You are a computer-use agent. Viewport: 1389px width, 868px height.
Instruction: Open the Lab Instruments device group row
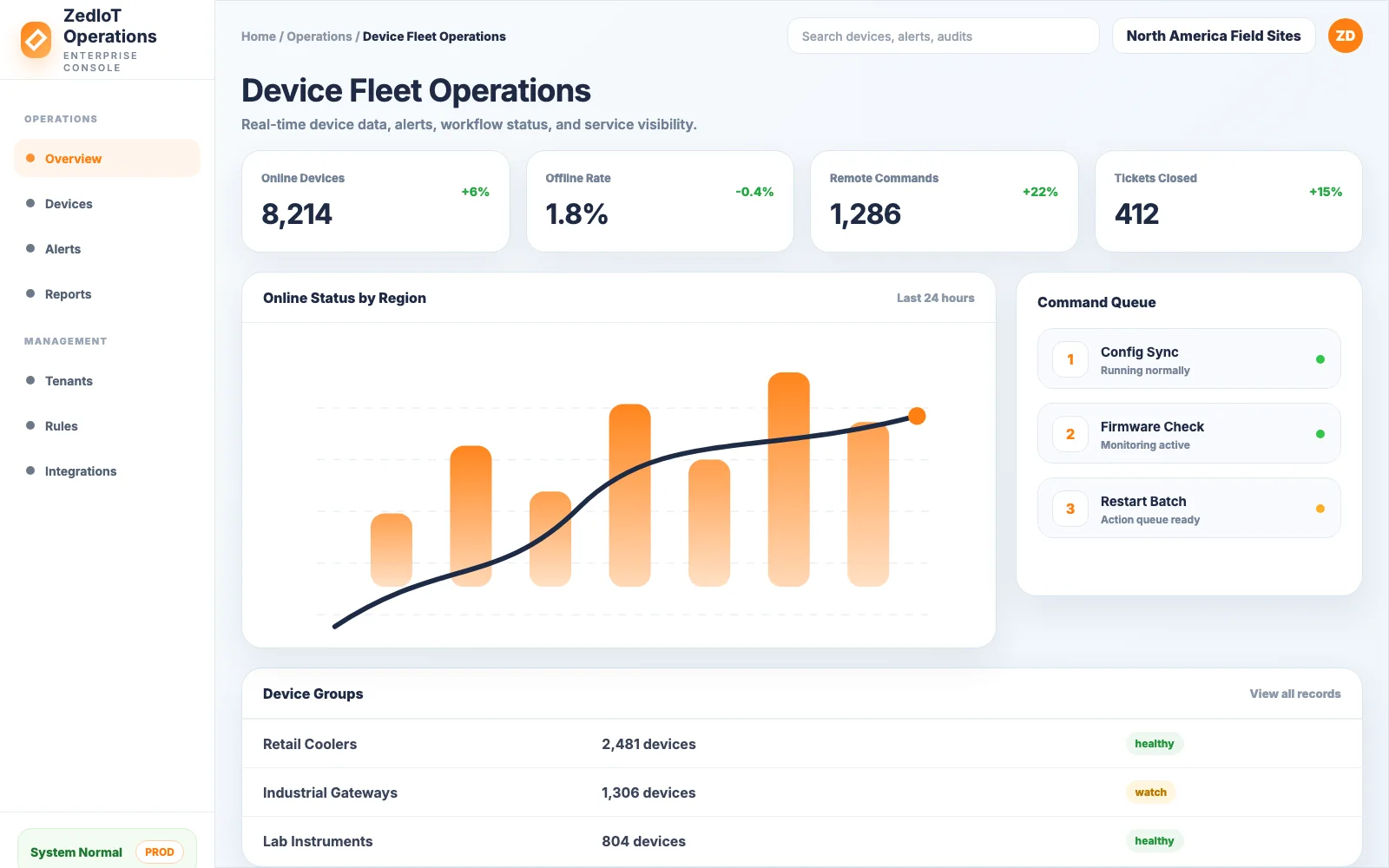click(801, 841)
